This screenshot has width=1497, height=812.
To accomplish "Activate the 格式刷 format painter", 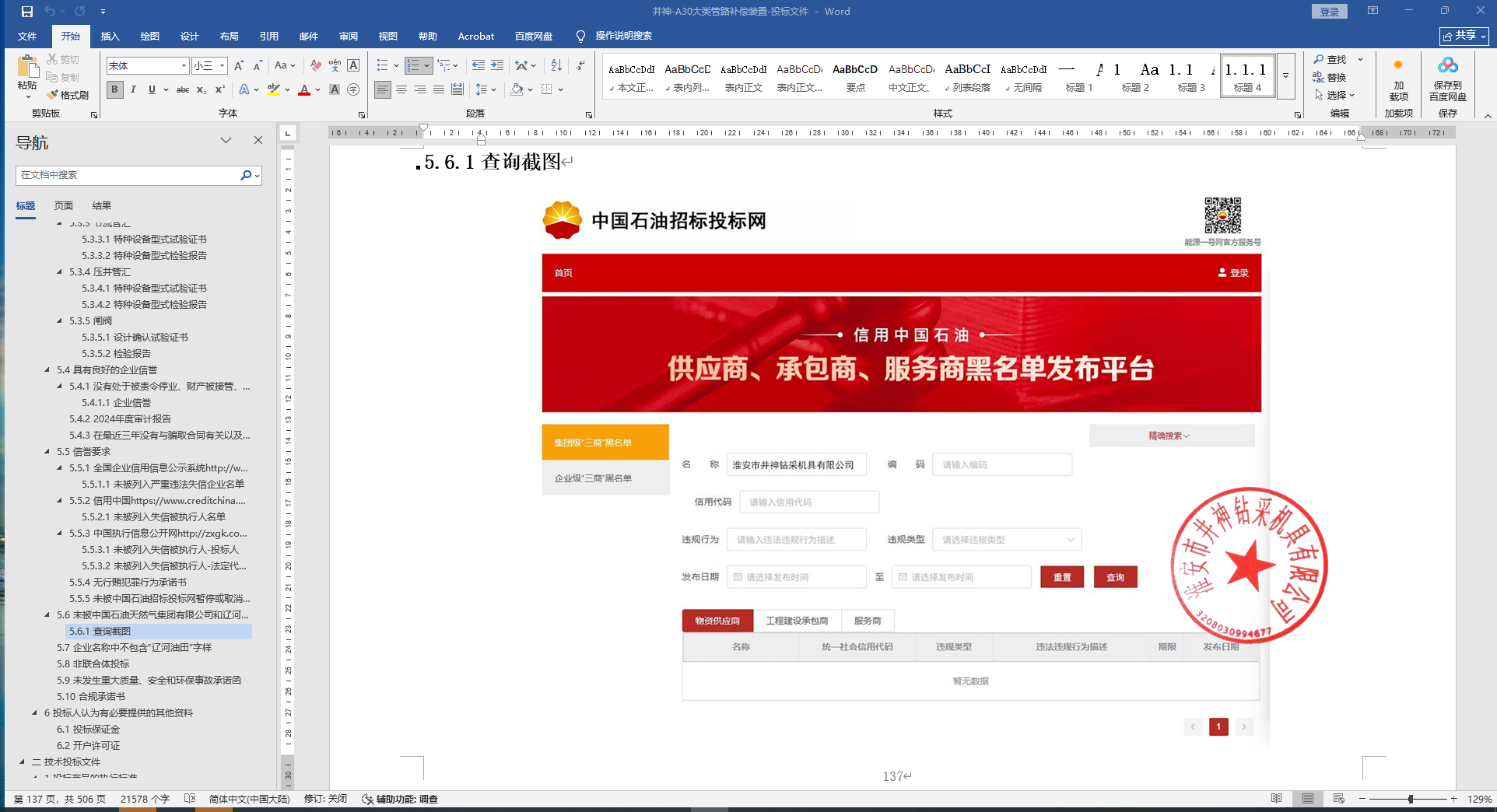I will (x=68, y=95).
